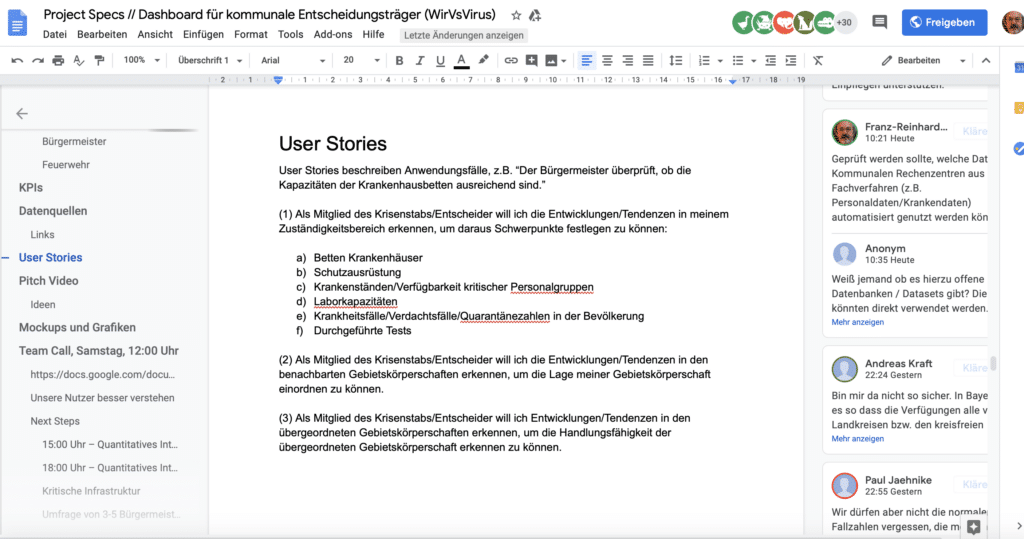The image size is (1024, 539).
Task: Open the Überschrift 1 style dropdown
Action: click(x=210, y=60)
